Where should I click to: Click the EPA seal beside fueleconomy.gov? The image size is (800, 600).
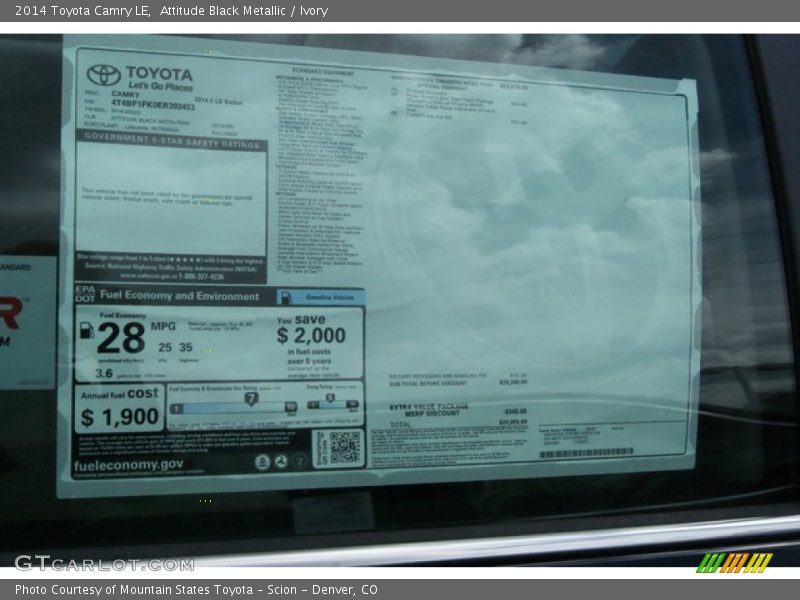click(262, 461)
